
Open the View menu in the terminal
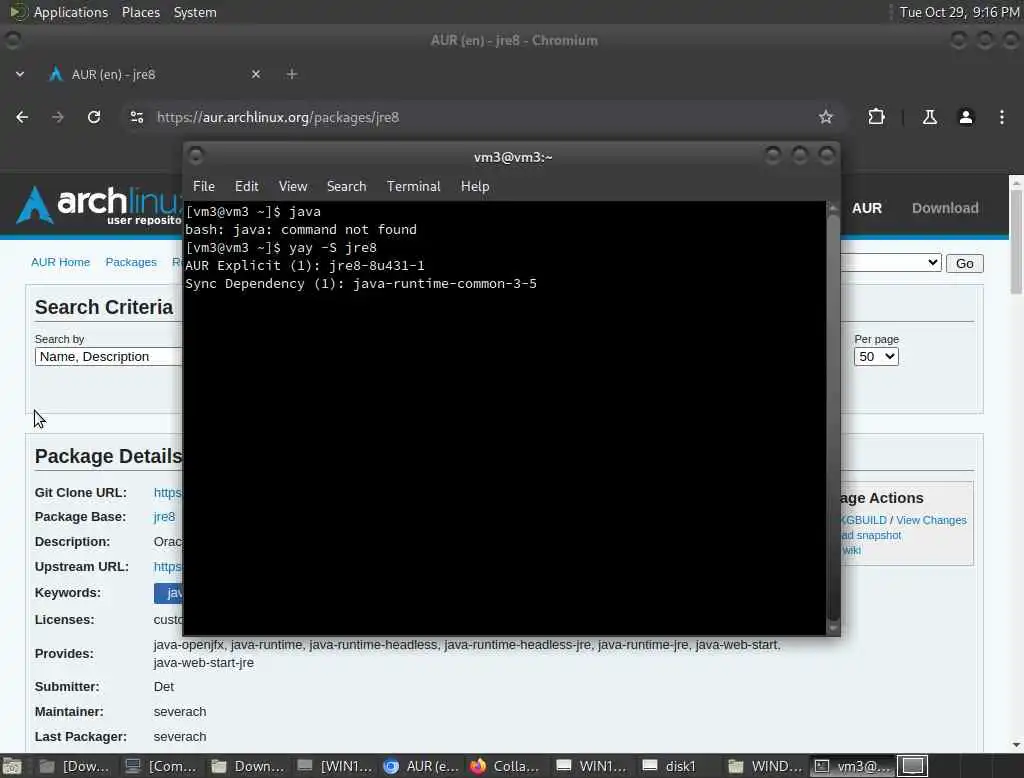click(x=293, y=186)
